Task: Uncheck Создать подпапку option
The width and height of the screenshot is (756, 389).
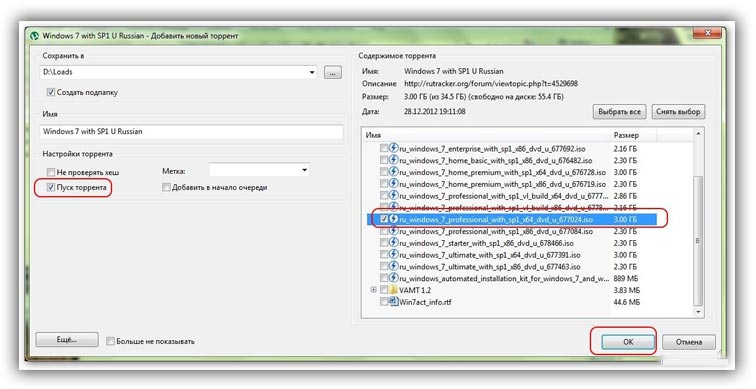Action: [x=51, y=92]
